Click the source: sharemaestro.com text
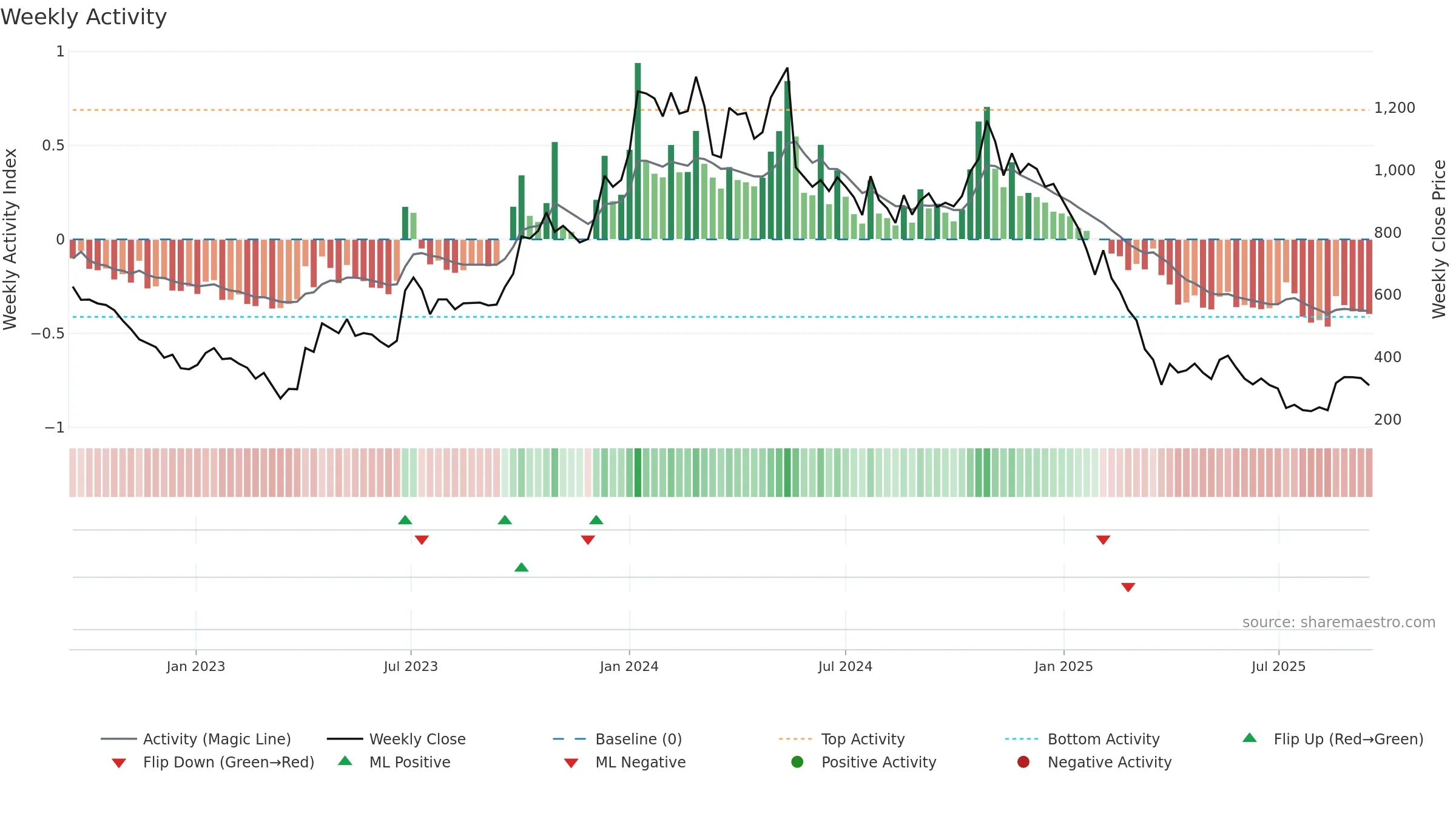 (1339, 622)
